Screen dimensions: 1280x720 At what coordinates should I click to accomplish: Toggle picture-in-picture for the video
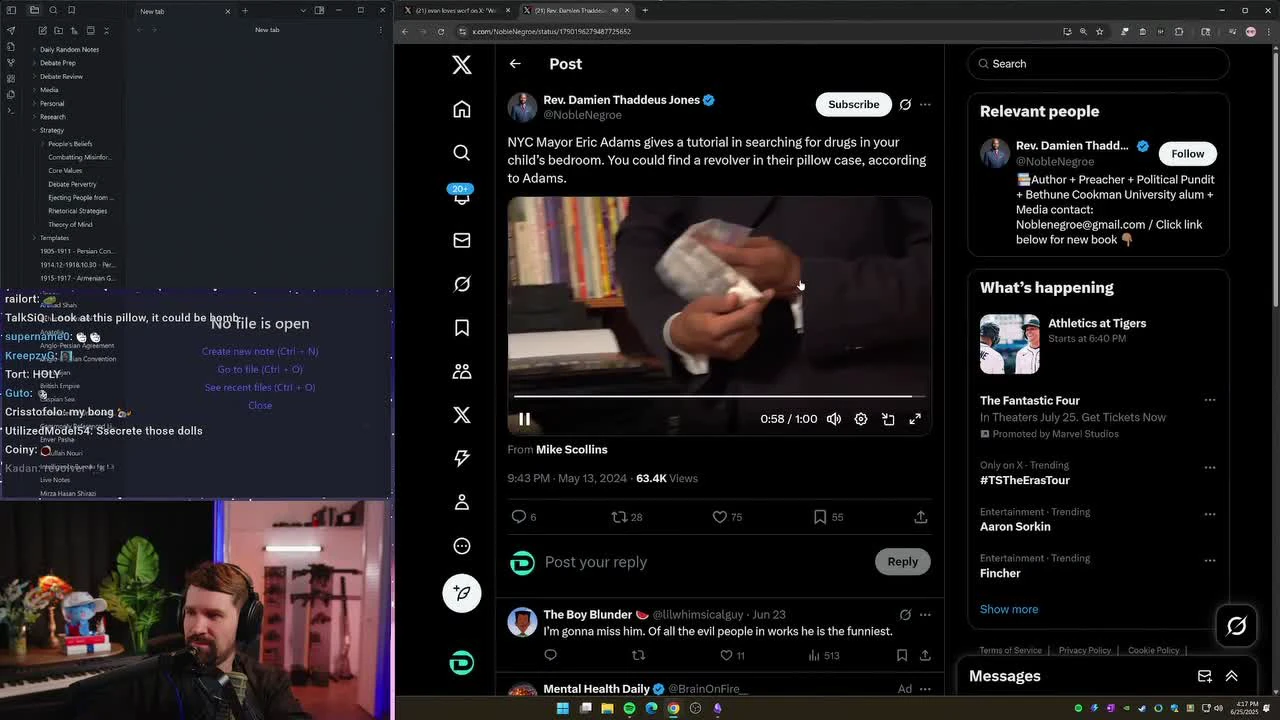888,419
